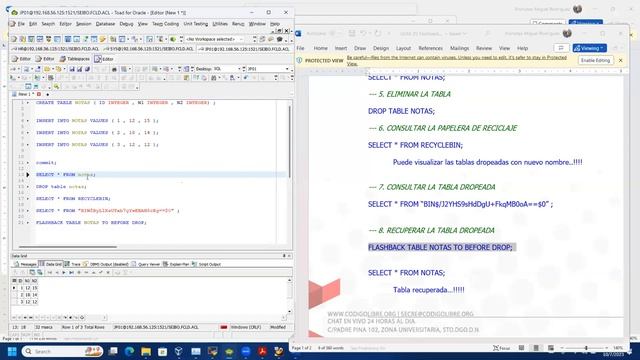Close the New 1 editor tab via red icon
640x360 pixels.
[39, 94]
